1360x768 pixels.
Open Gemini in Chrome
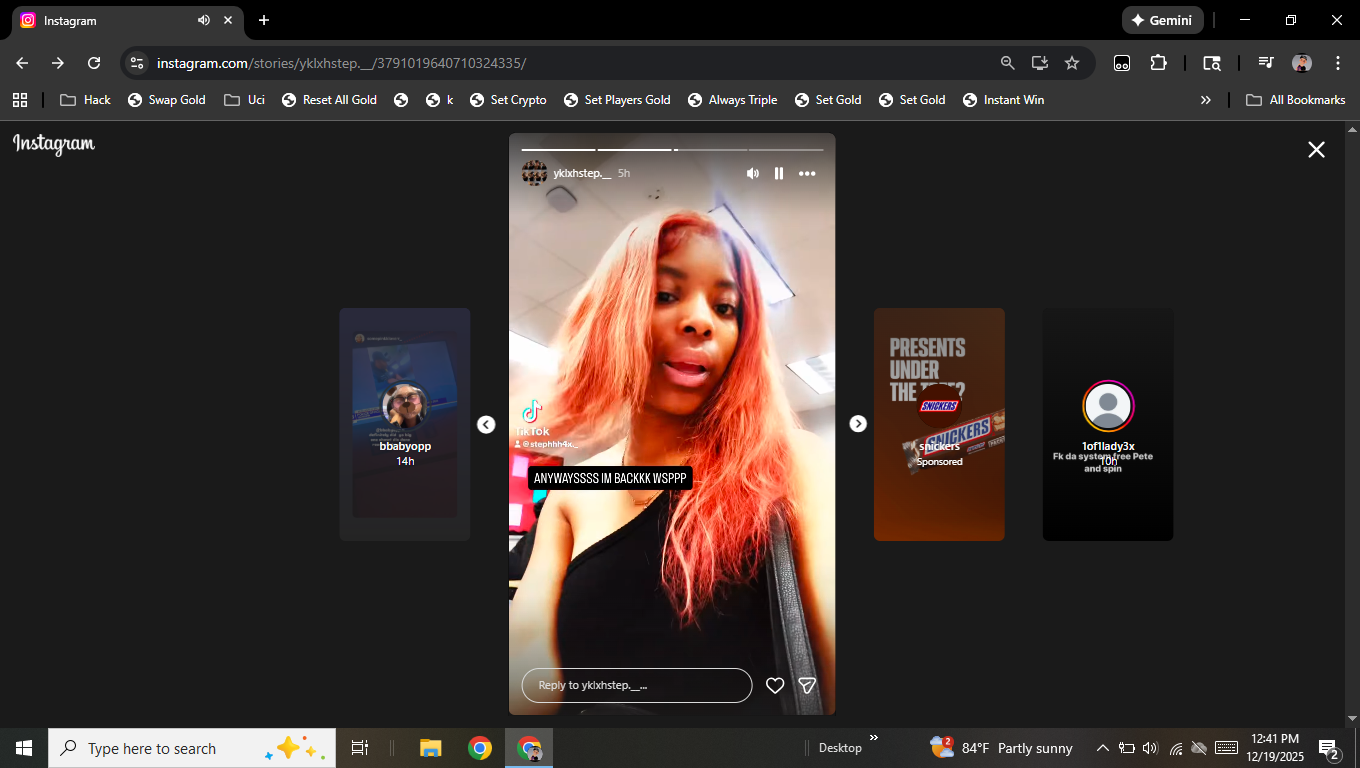(x=1163, y=20)
